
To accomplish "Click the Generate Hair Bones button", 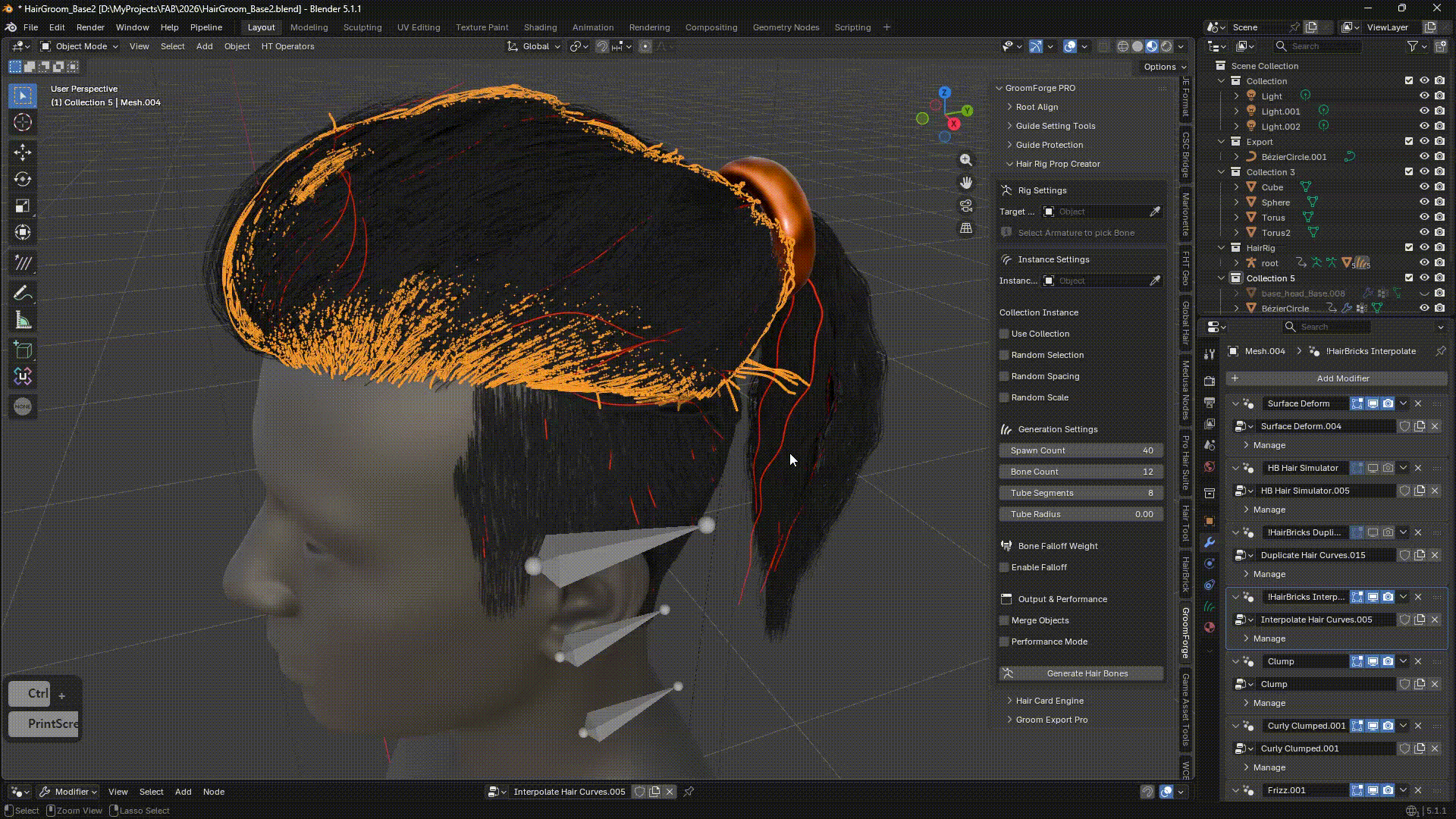I will coord(1081,673).
